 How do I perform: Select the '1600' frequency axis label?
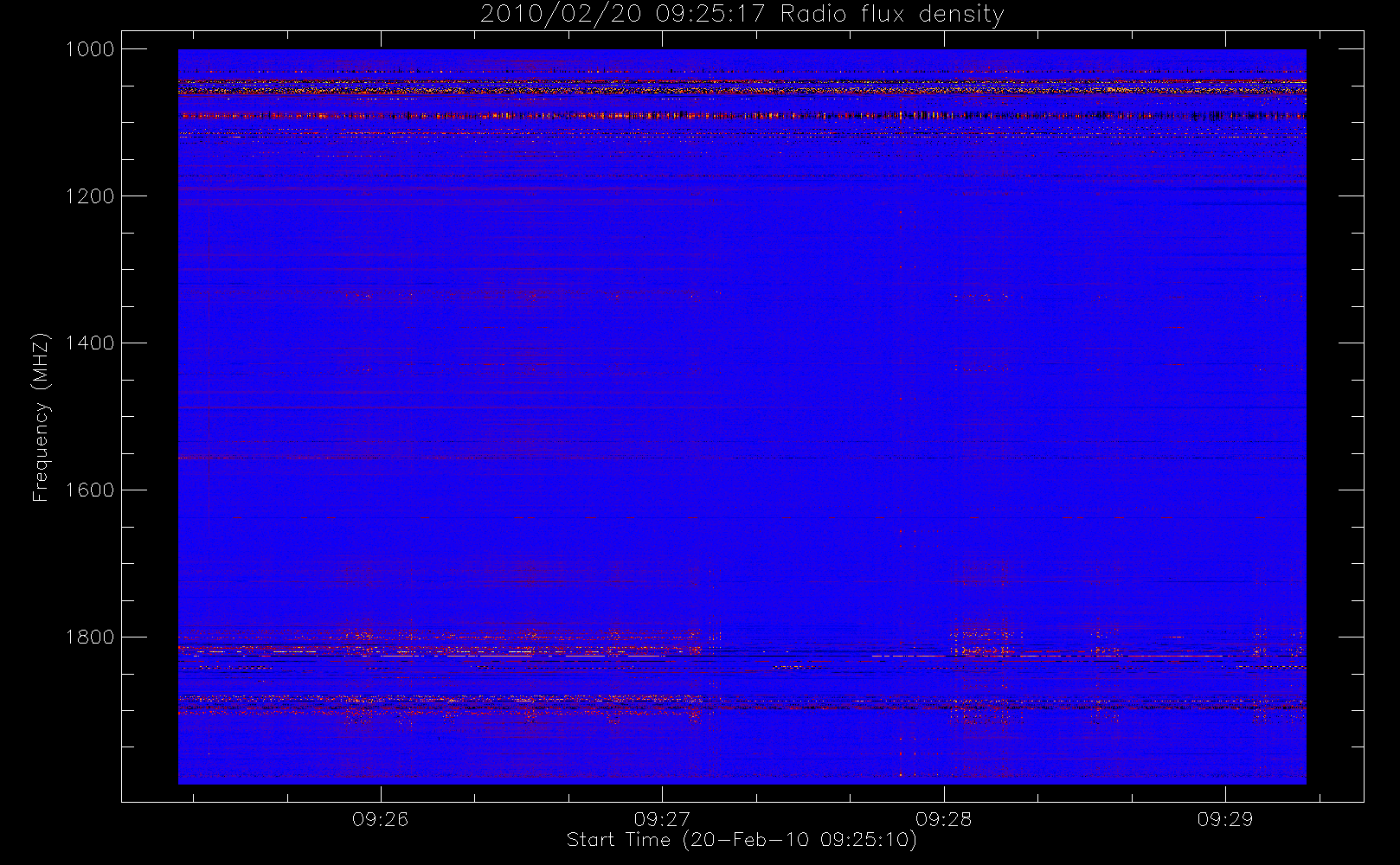point(90,490)
